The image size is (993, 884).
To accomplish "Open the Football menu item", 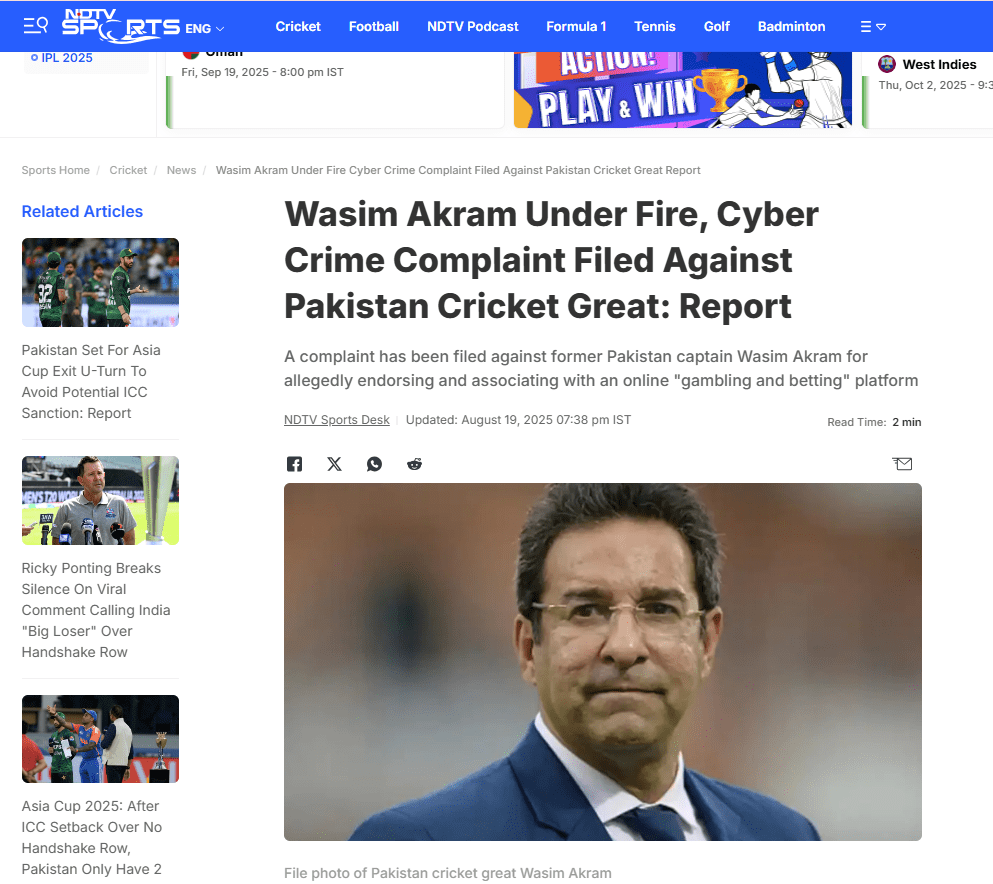I will pyautogui.click(x=374, y=27).
